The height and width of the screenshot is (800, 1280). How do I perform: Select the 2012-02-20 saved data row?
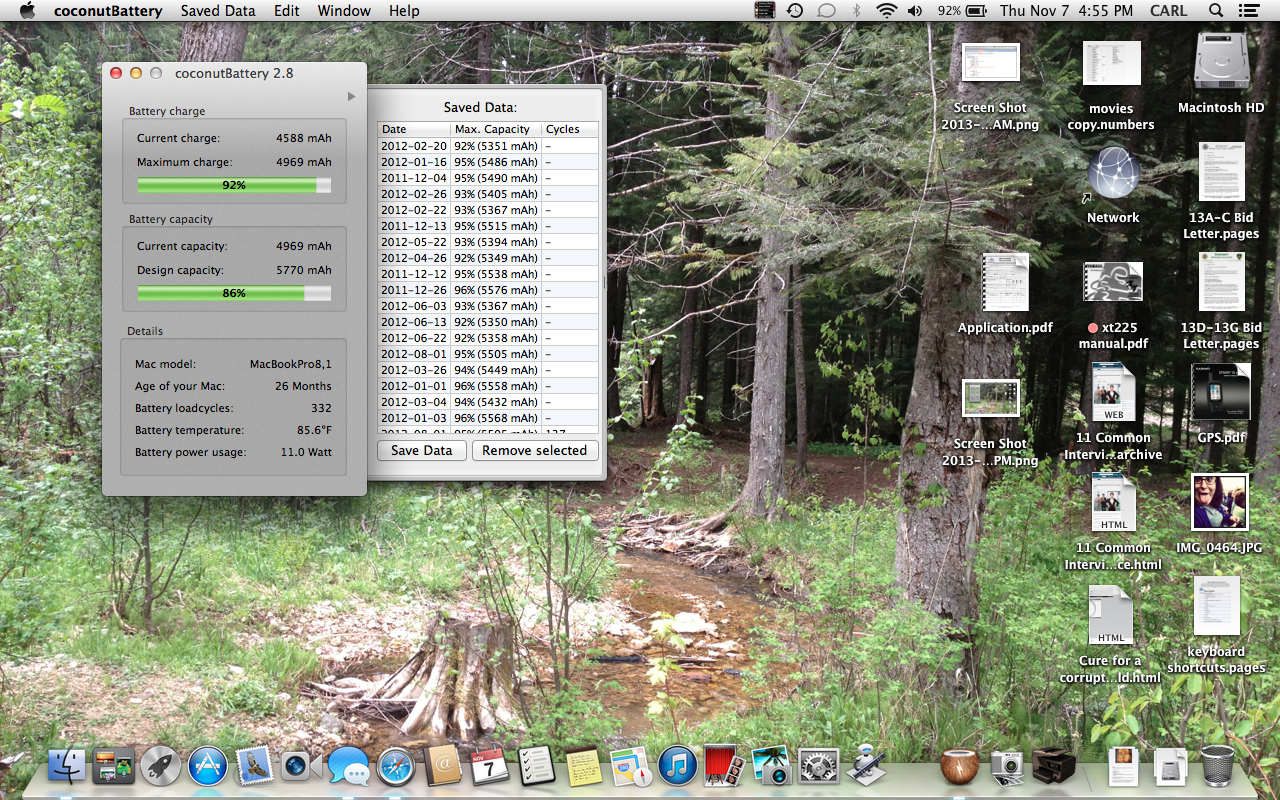(488, 146)
